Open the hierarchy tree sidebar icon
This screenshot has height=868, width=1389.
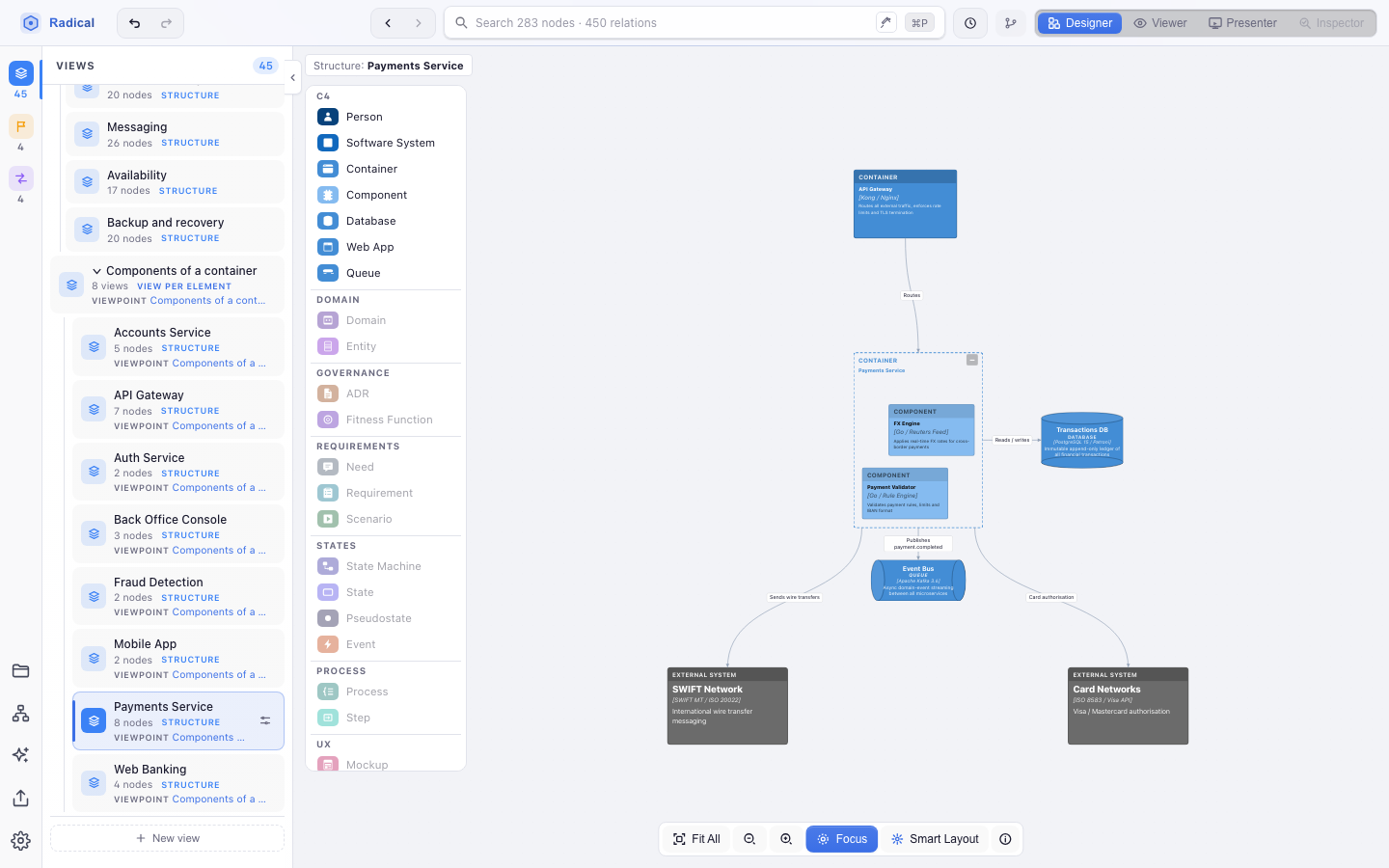pyautogui.click(x=21, y=714)
